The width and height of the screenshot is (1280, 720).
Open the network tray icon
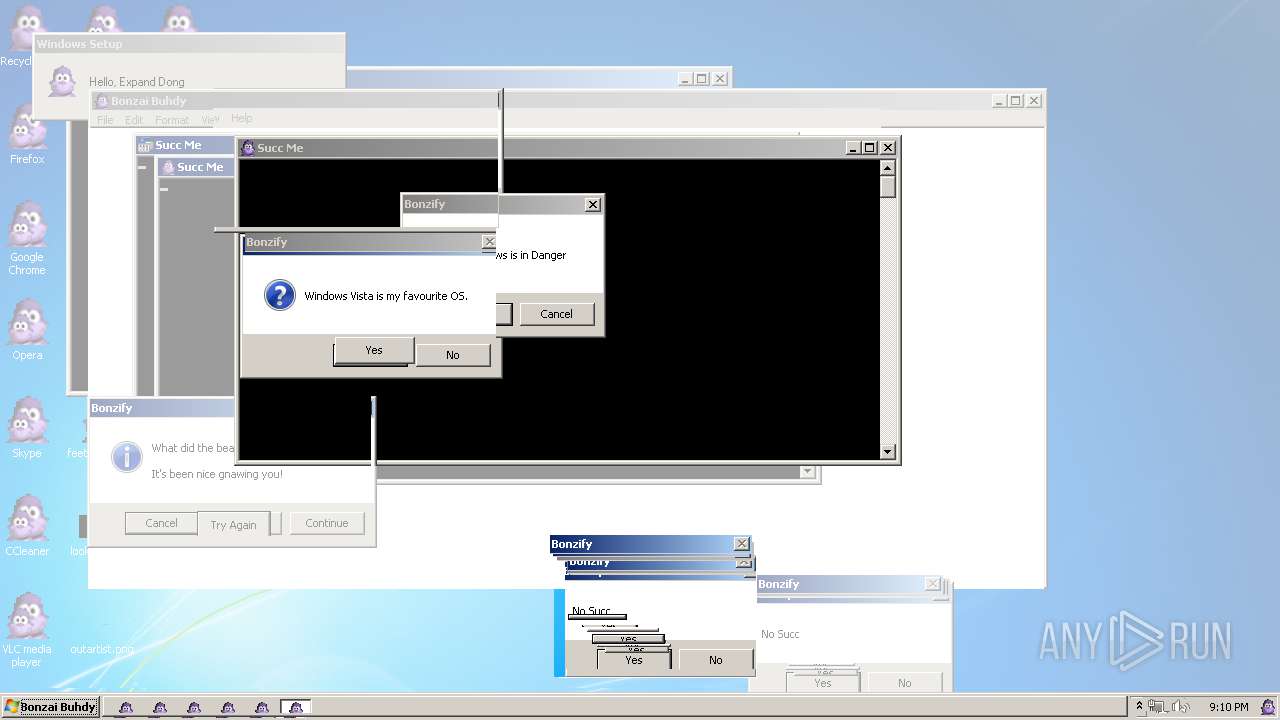point(1159,707)
